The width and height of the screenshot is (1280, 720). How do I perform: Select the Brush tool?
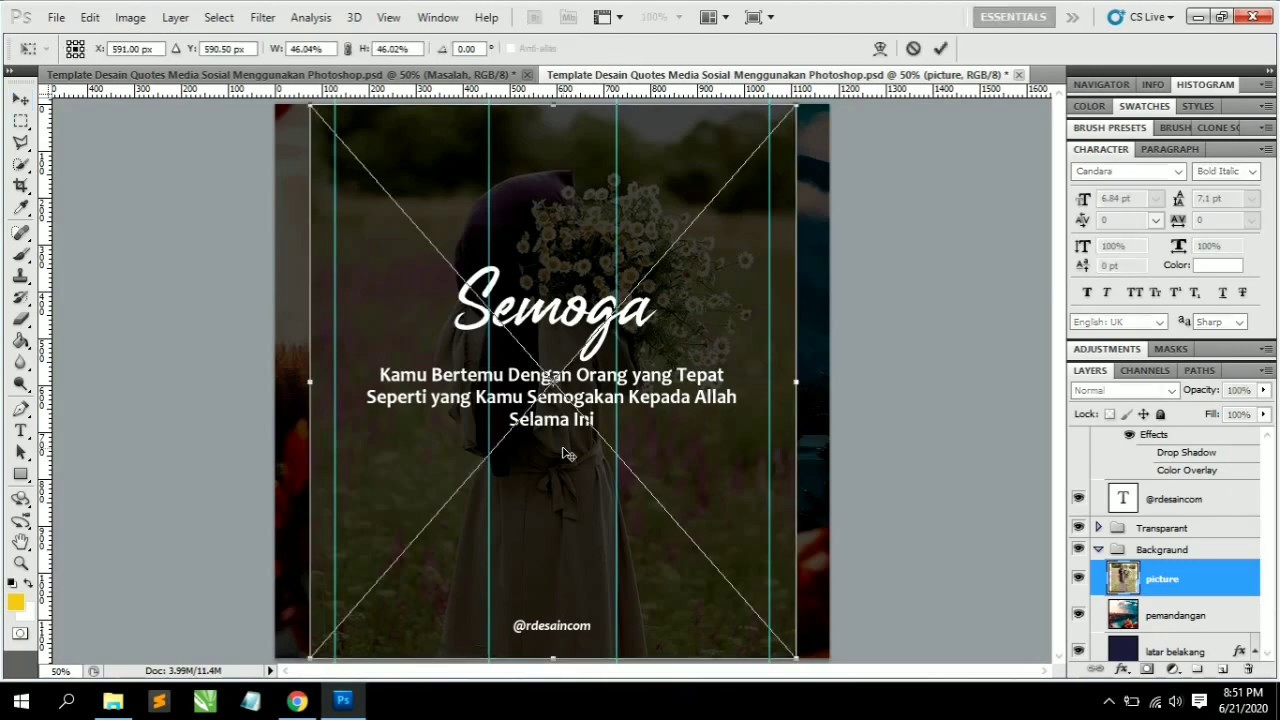[20, 254]
